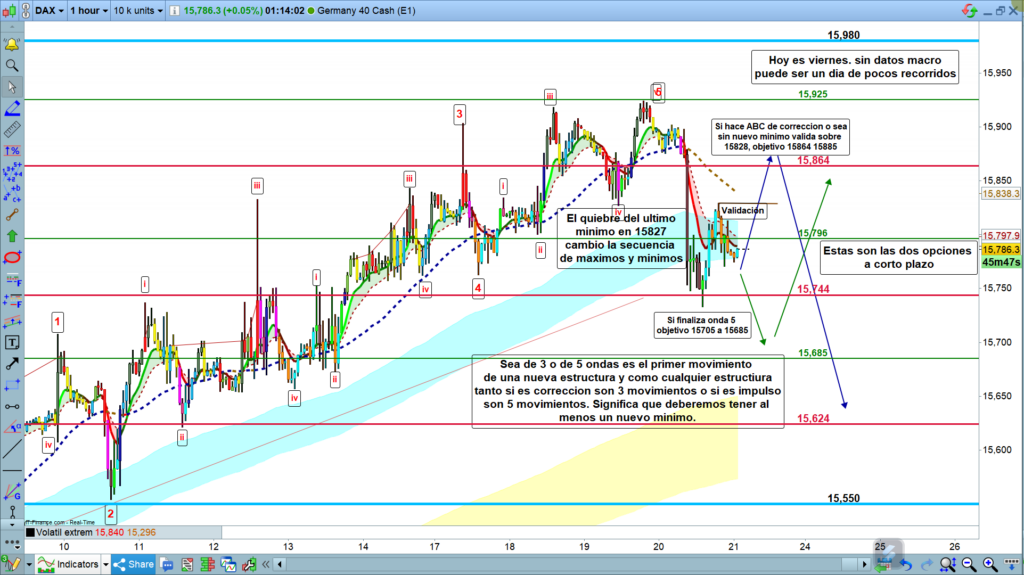Choose the percentage change tool

tap(12, 150)
